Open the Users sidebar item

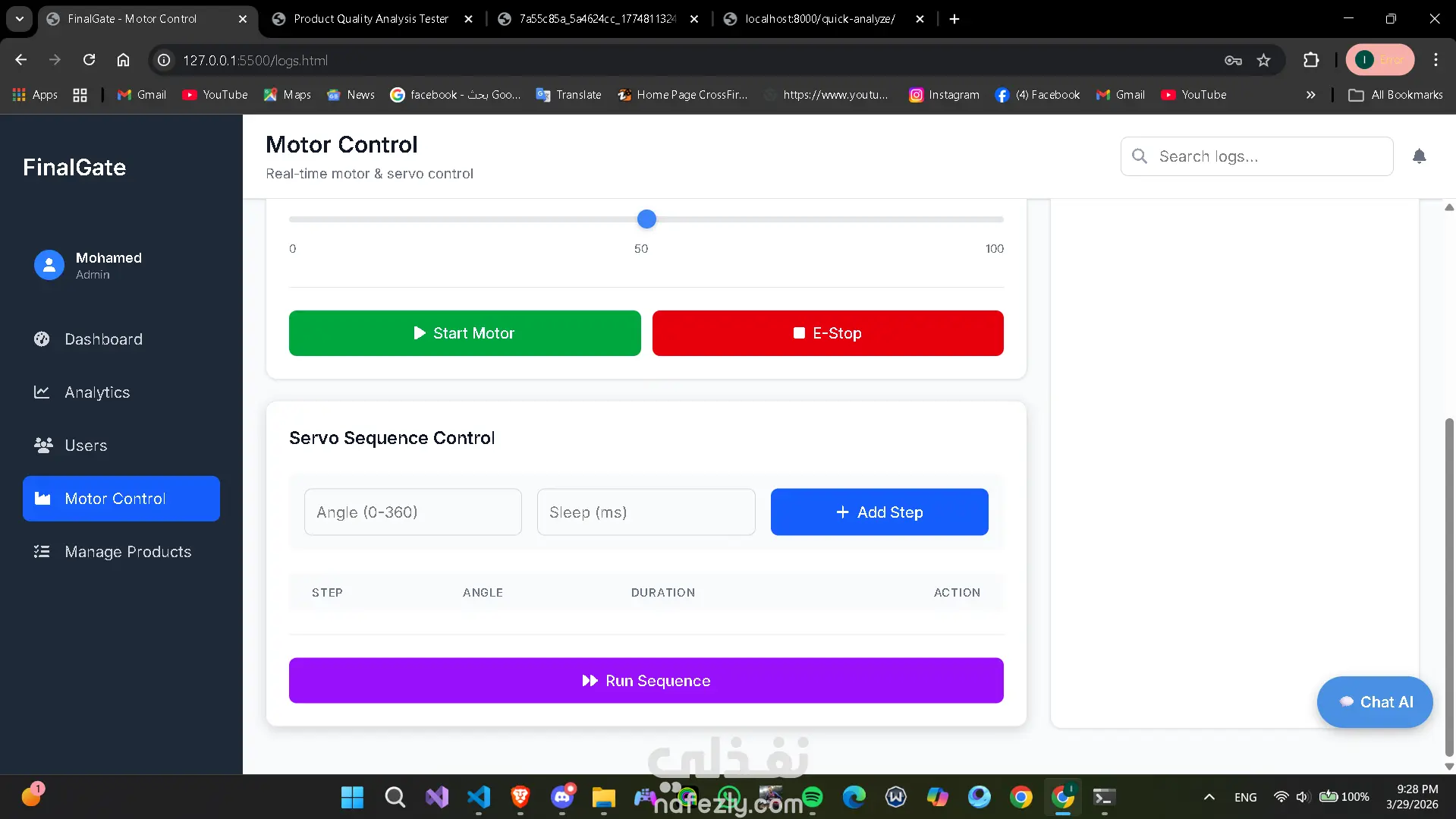[121, 446]
